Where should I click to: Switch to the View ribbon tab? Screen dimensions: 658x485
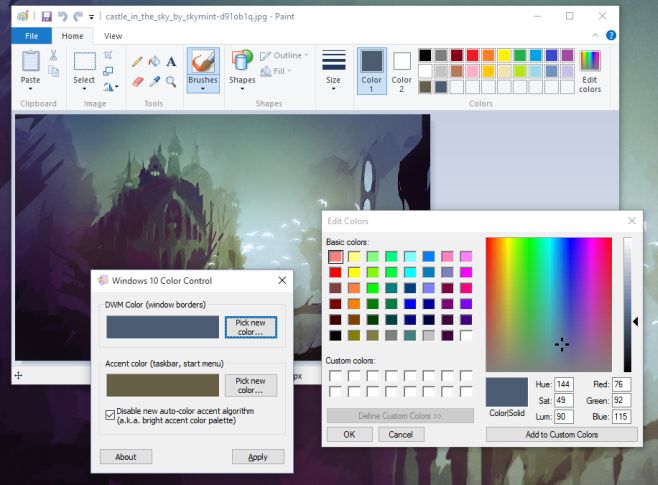pos(113,36)
